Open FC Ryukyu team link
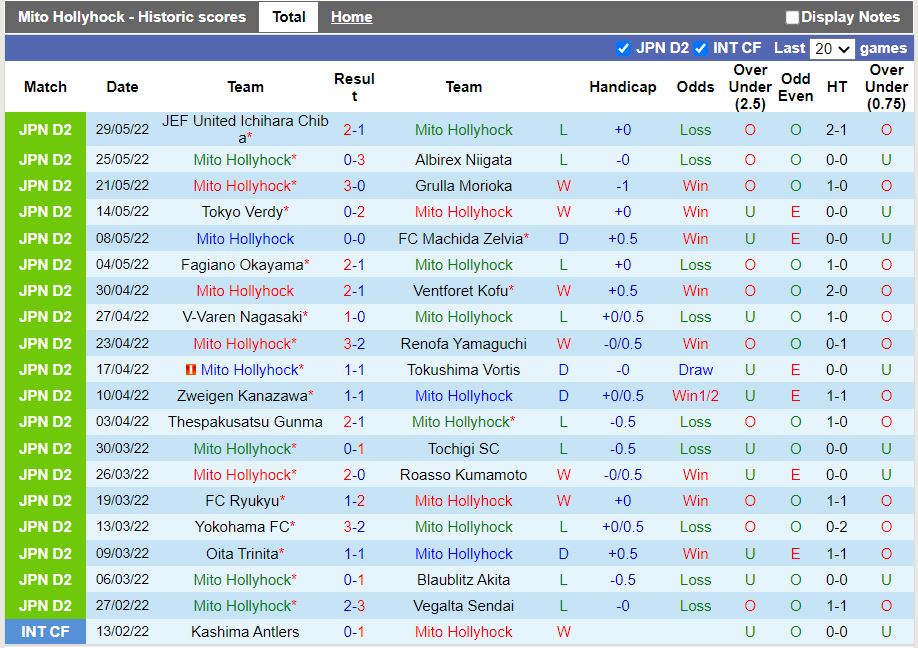This screenshot has height=648, width=918. [242, 501]
